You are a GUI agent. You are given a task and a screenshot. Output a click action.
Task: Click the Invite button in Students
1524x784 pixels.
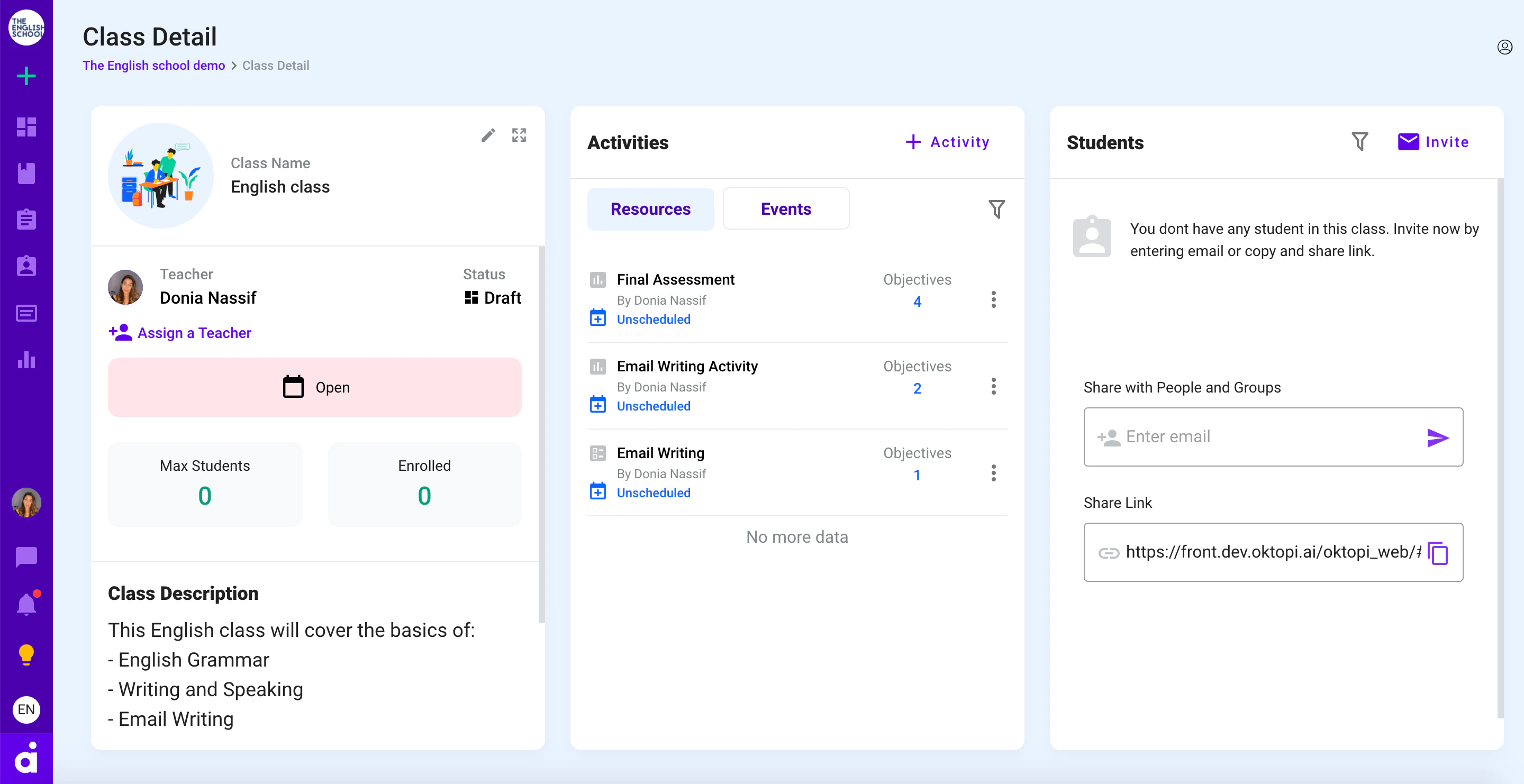click(x=1433, y=142)
